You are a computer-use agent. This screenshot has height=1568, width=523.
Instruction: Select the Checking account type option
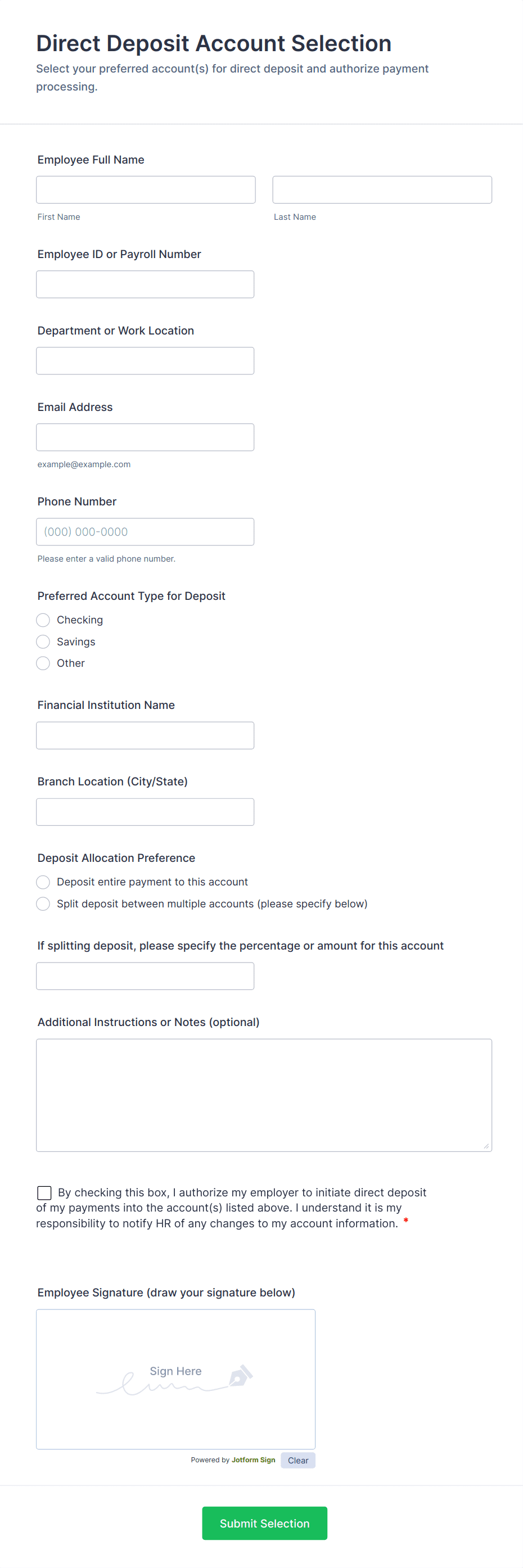43,620
